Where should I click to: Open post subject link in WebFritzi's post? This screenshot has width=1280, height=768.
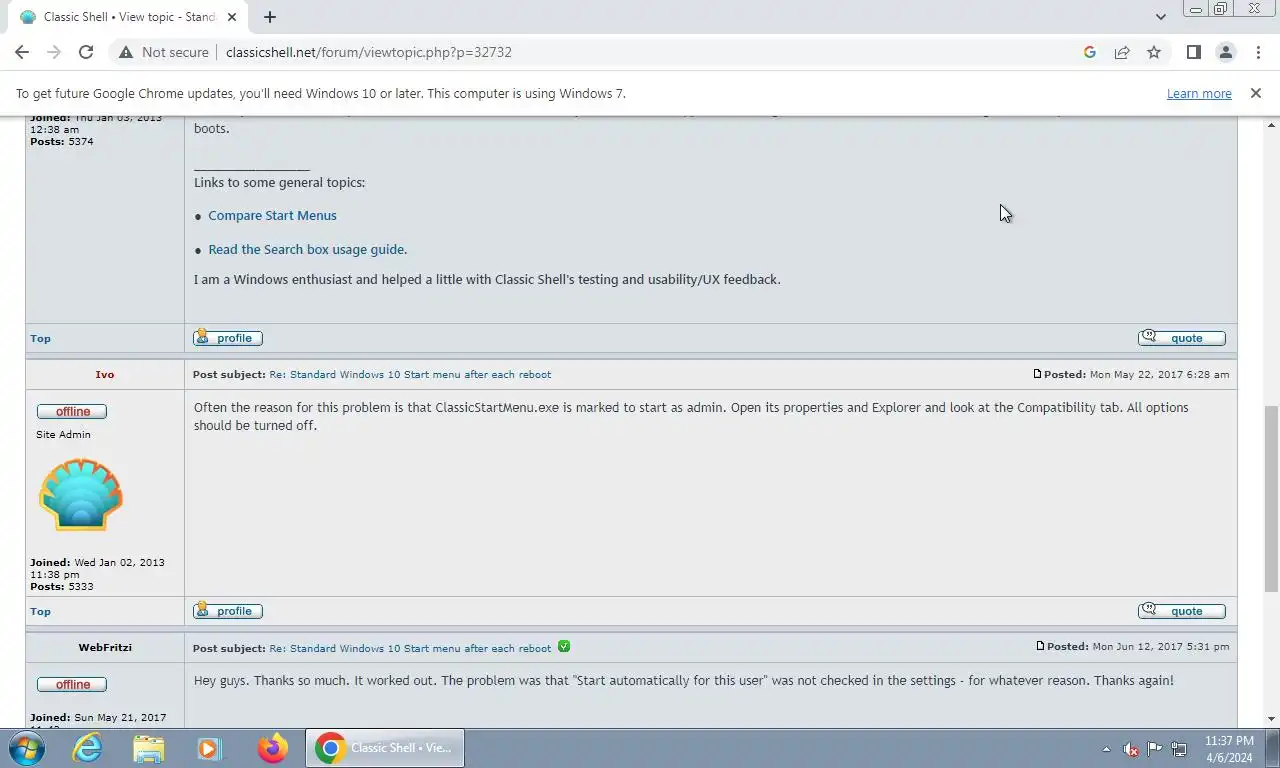click(410, 648)
